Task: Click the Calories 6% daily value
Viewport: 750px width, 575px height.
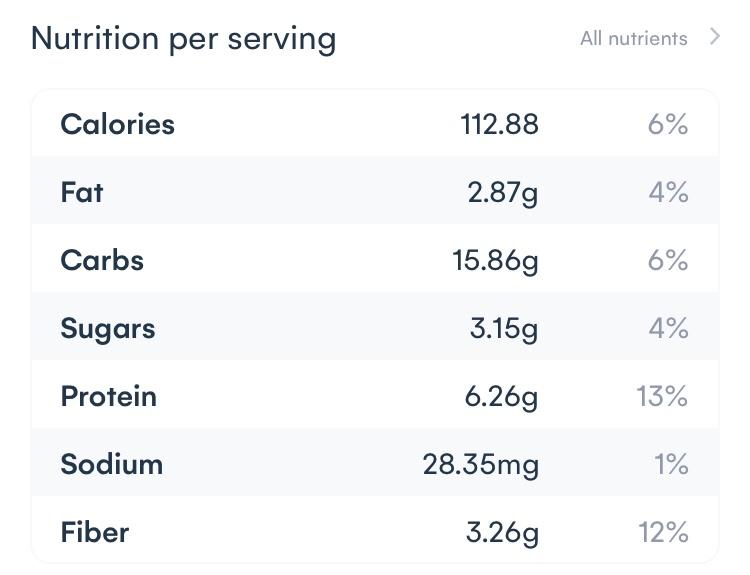Action: tap(667, 124)
